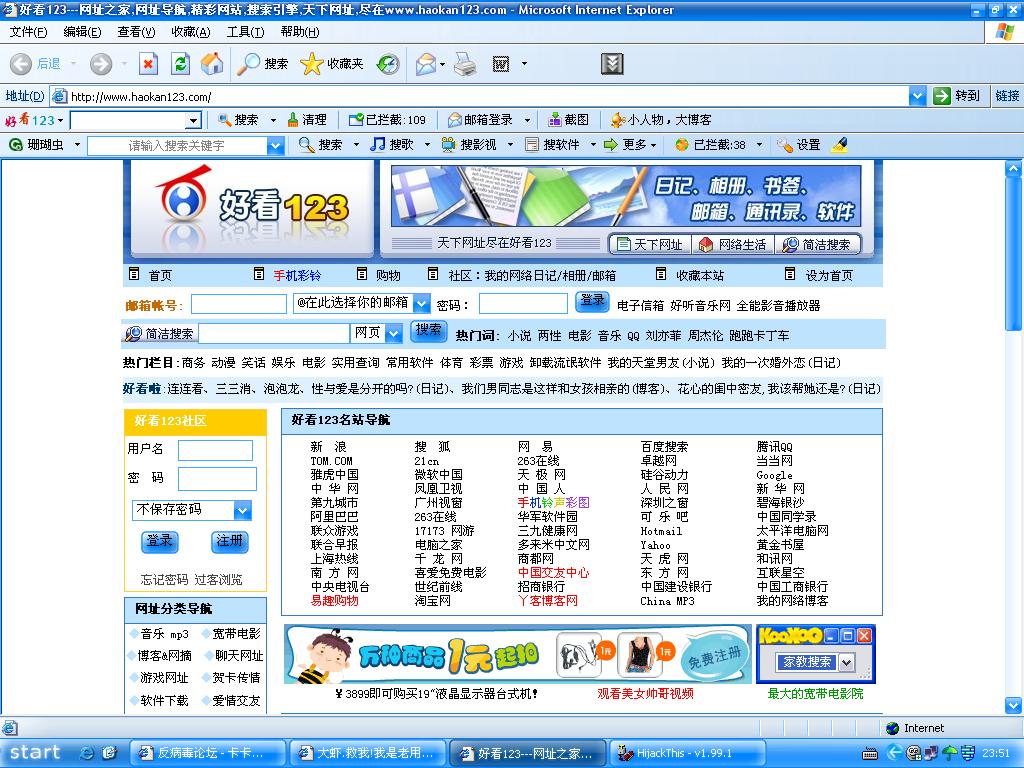Expand 珊瑚虫 search keyword dropdown
The height and width of the screenshot is (768, 1024).
(x=275, y=145)
